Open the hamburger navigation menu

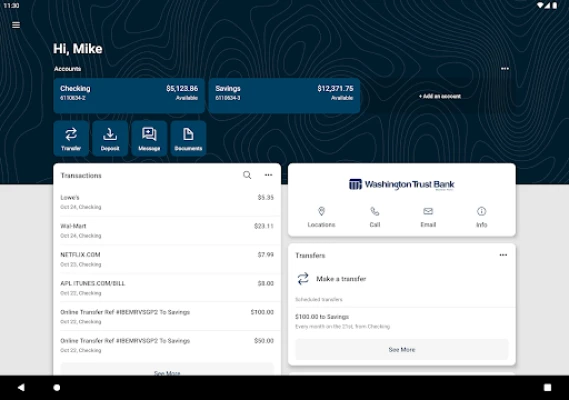[16, 25]
